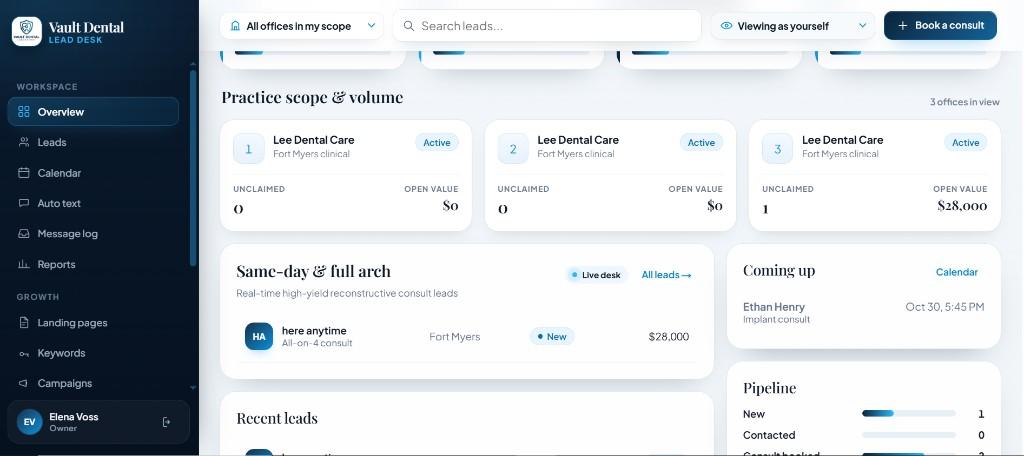Click the Overview grid icon
This screenshot has height=456, width=1024.
(x=24, y=112)
